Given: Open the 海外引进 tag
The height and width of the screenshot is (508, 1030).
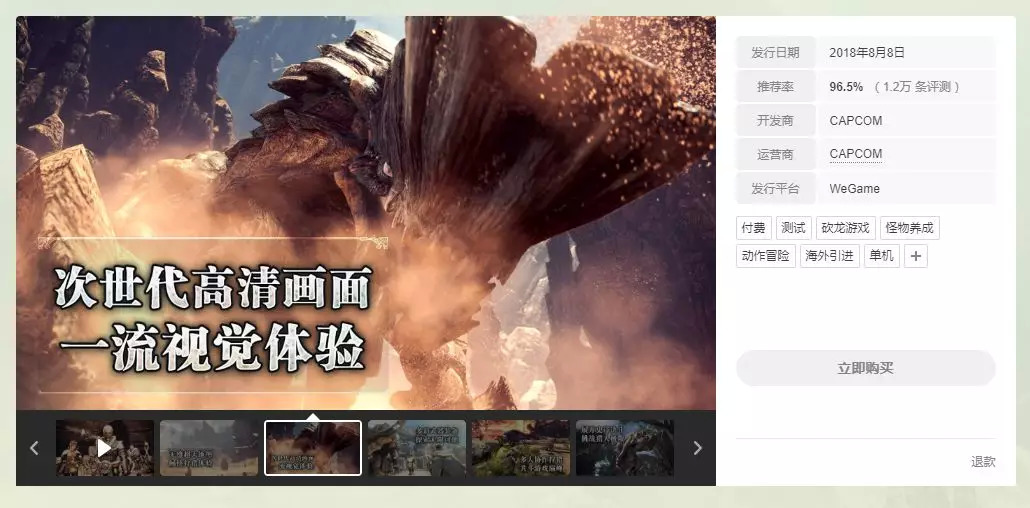Looking at the screenshot, I should tap(829, 256).
